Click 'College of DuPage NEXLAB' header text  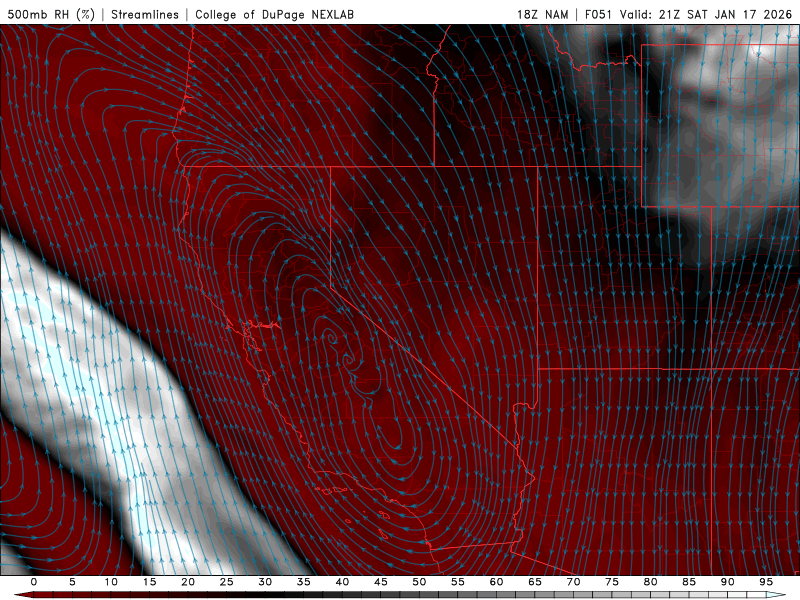[274, 14]
